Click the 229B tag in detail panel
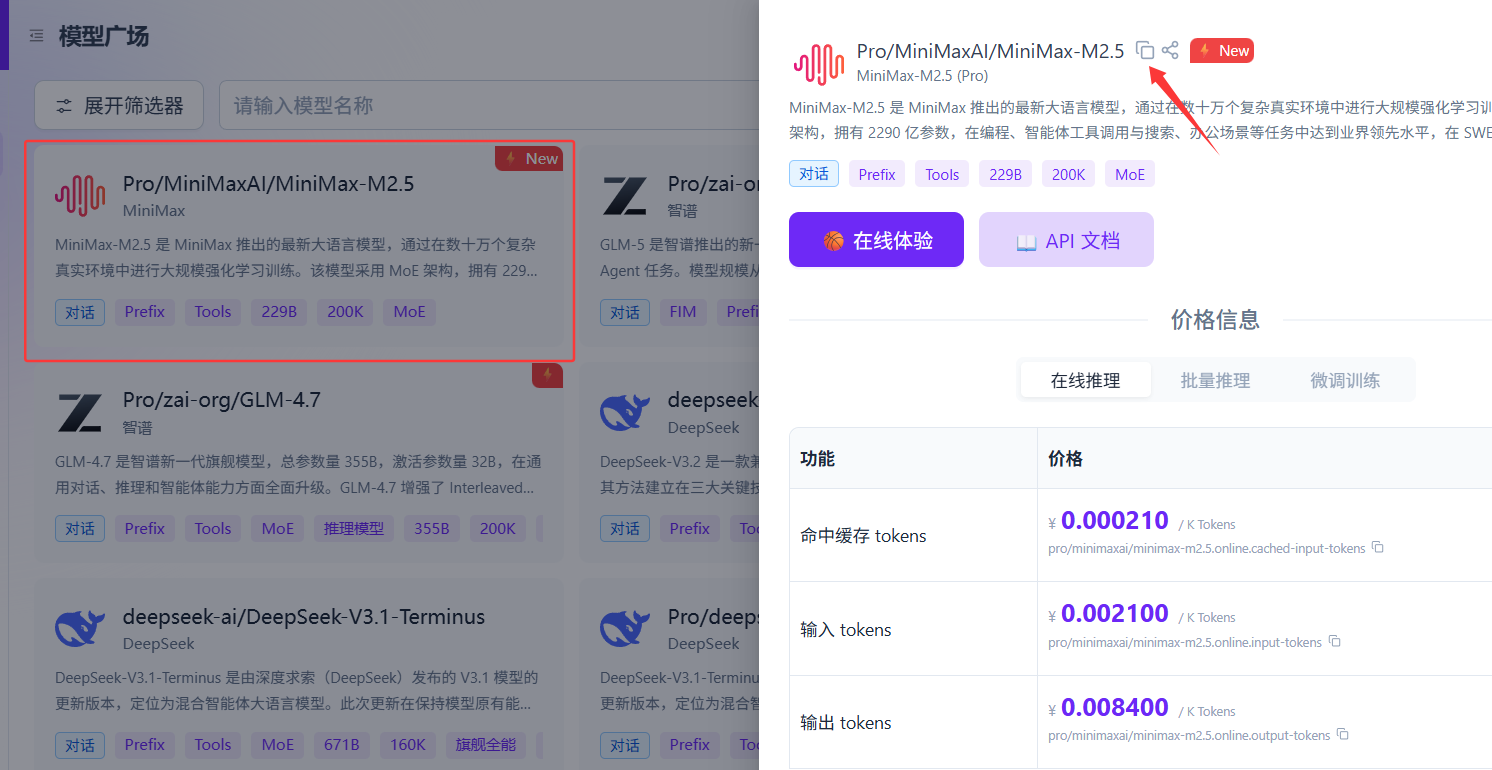Image resolution: width=1492 pixels, height=770 pixels. (x=1005, y=174)
